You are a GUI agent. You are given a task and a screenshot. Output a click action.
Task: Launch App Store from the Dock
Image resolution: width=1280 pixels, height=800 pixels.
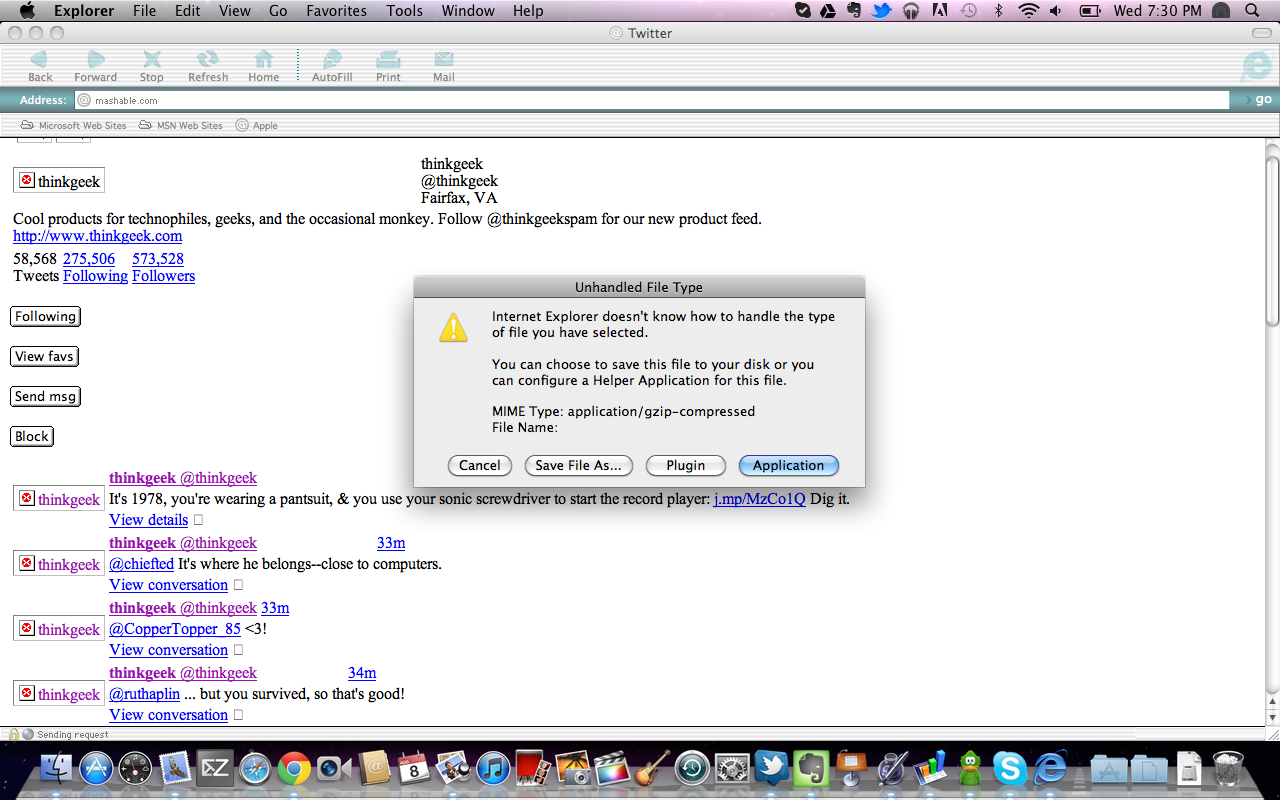coord(97,768)
